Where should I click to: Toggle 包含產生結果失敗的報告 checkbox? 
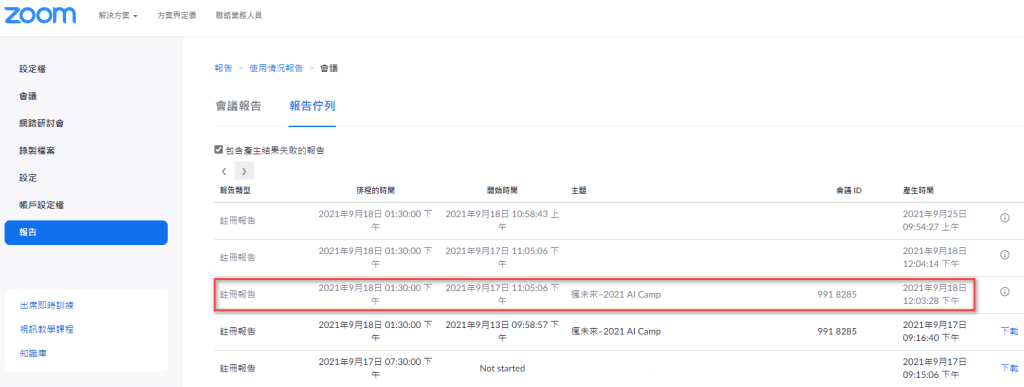[x=219, y=150]
